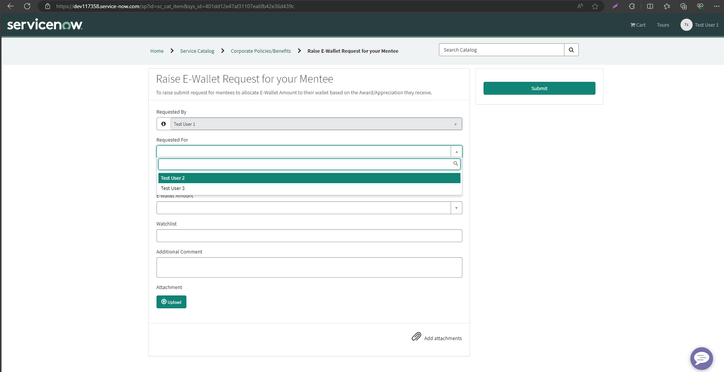View site information lock icon
724x372 pixels.
[47, 6]
